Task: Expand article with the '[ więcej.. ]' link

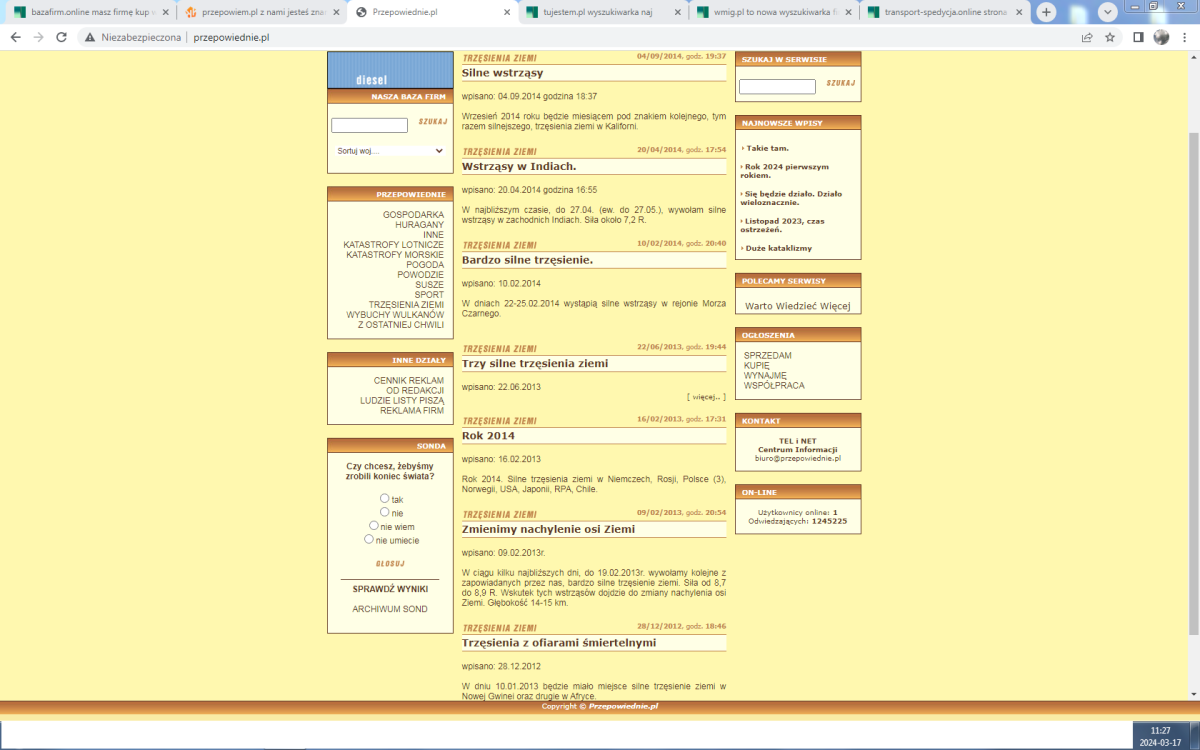Action: pos(706,397)
